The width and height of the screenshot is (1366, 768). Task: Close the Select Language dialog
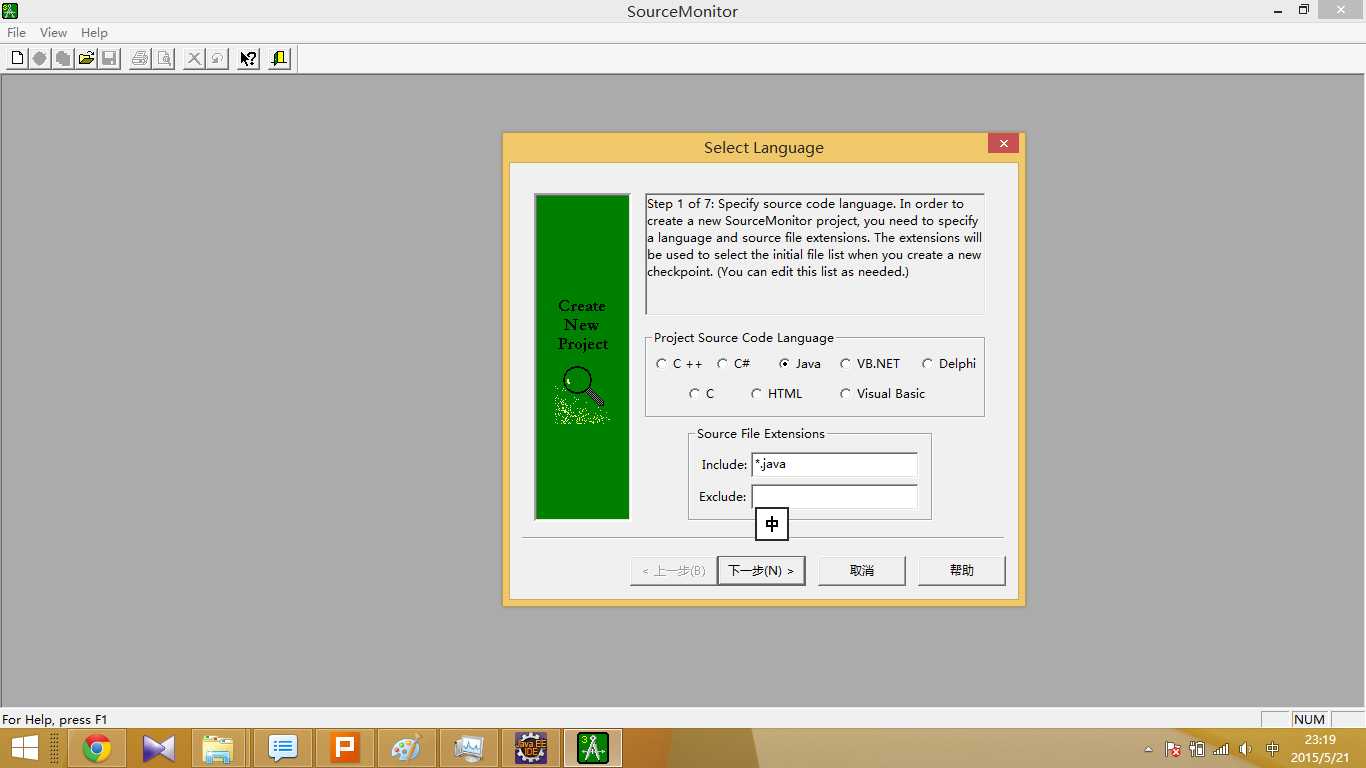click(x=1003, y=144)
